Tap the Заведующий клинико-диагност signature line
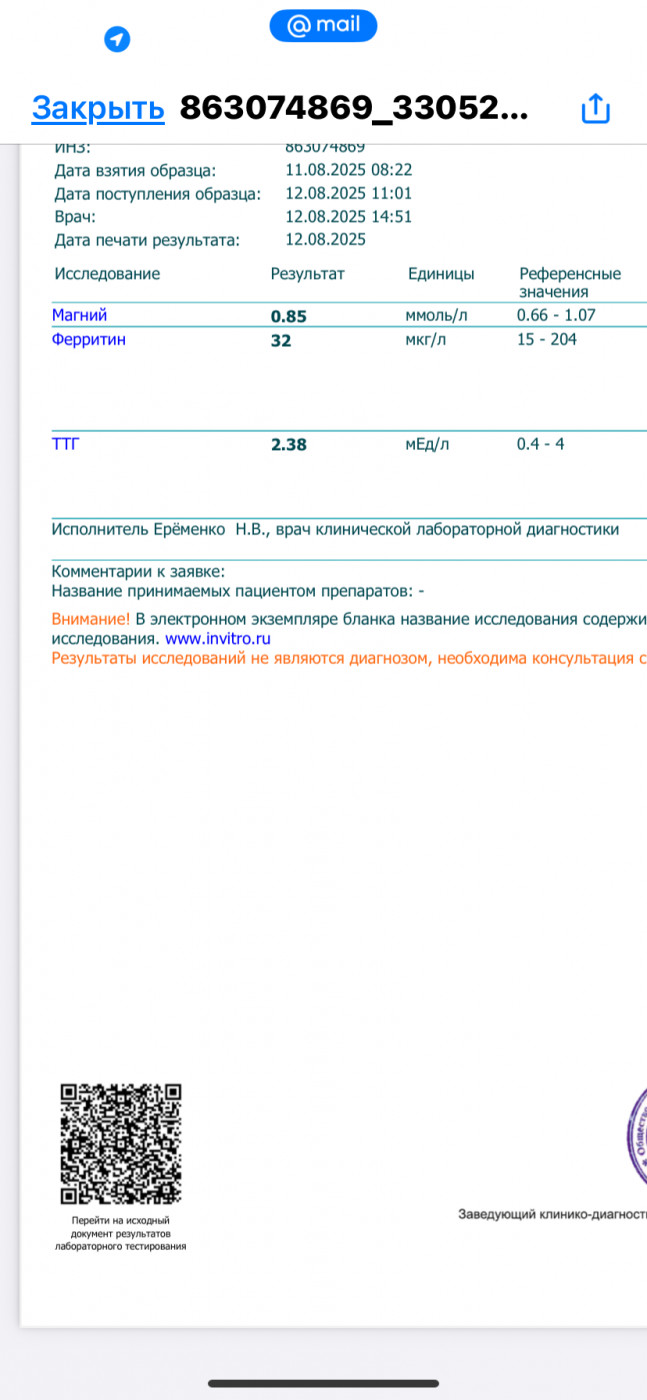647x1400 pixels. [x=552, y=1214]
